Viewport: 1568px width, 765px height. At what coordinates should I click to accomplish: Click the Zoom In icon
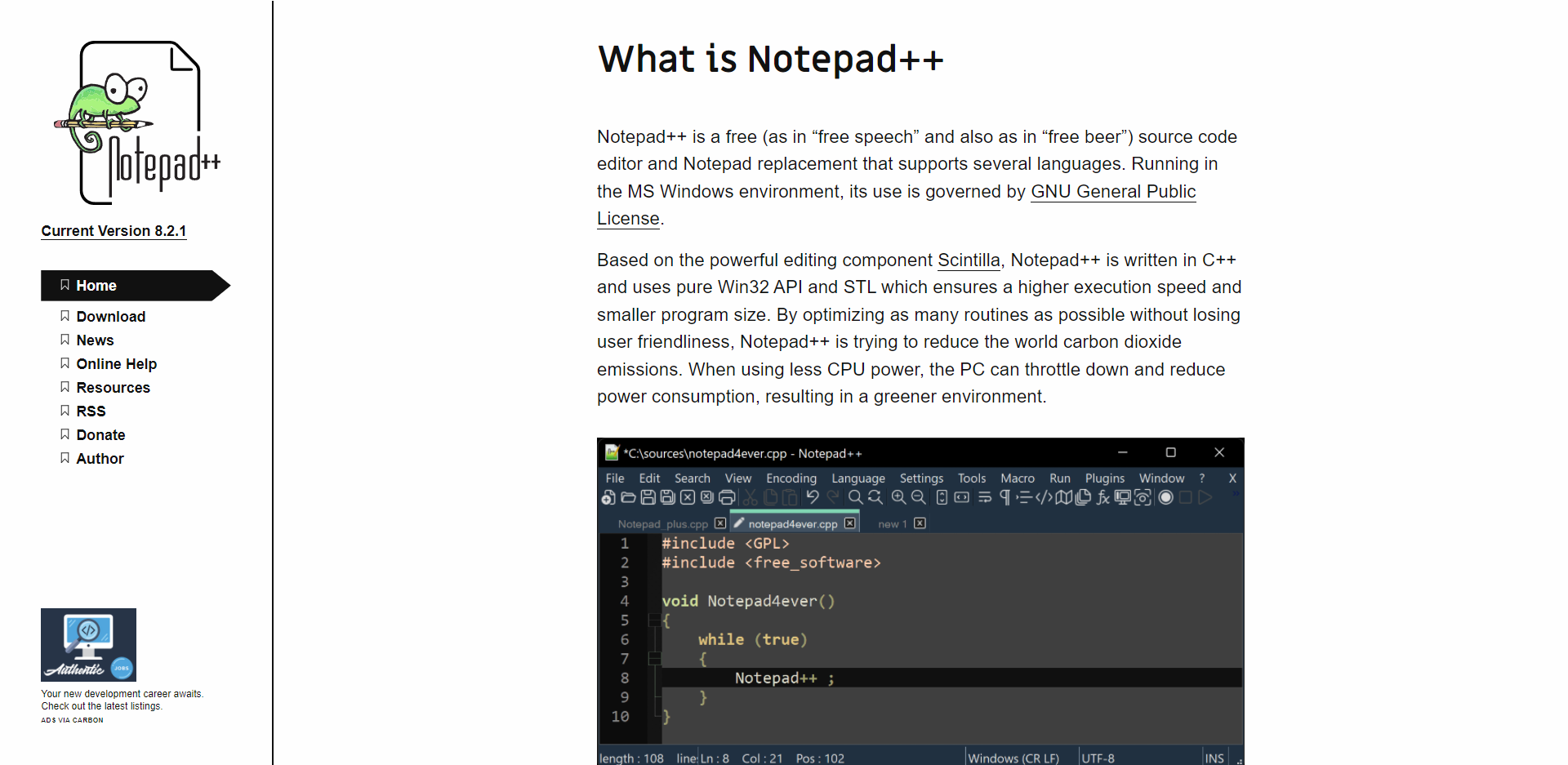(898, 497)
